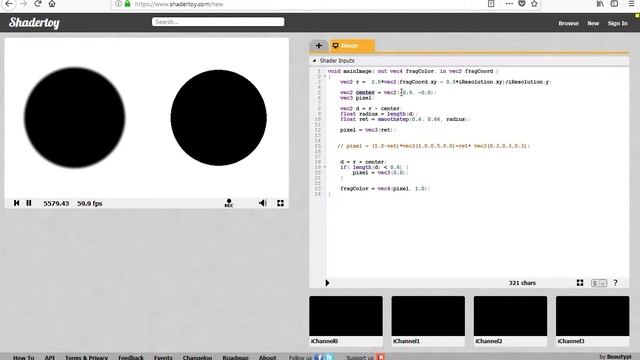Image resolution: width=640 pixels, height=360 pixels.
Task: Start recording with REC icon
Action: [229, 203]
